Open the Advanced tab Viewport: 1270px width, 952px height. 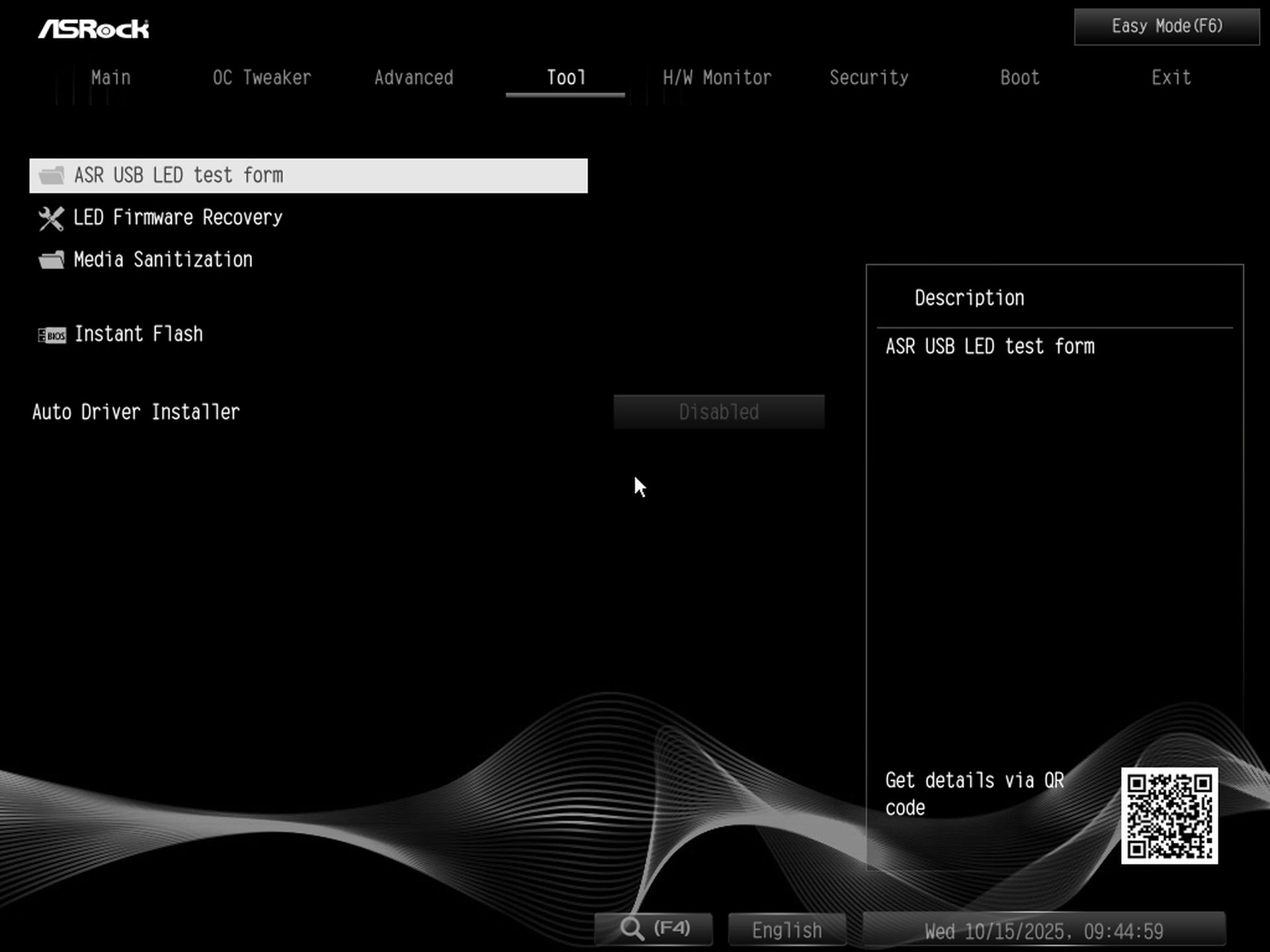413,77
